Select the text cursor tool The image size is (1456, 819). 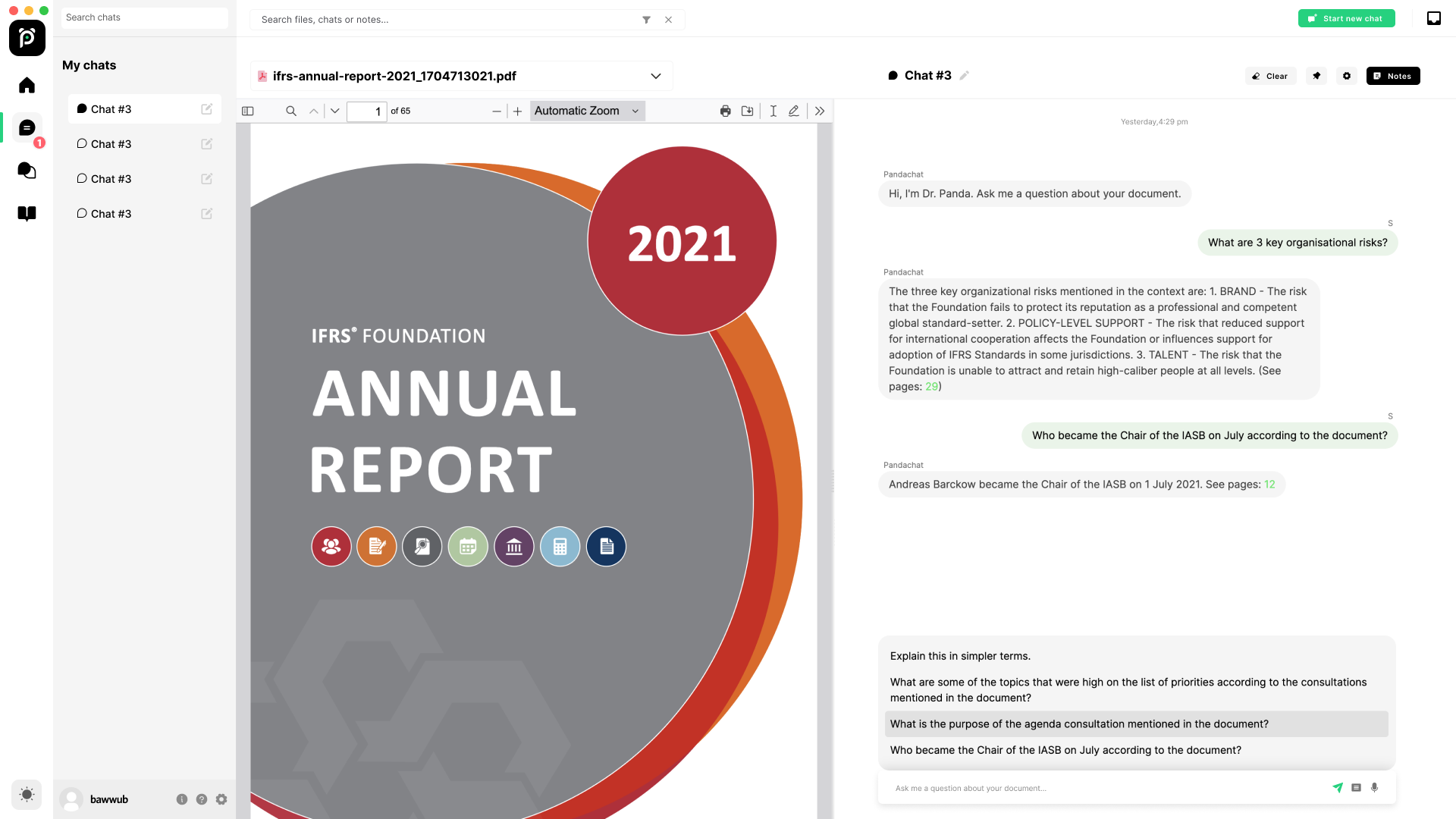(x=773, y=111)
